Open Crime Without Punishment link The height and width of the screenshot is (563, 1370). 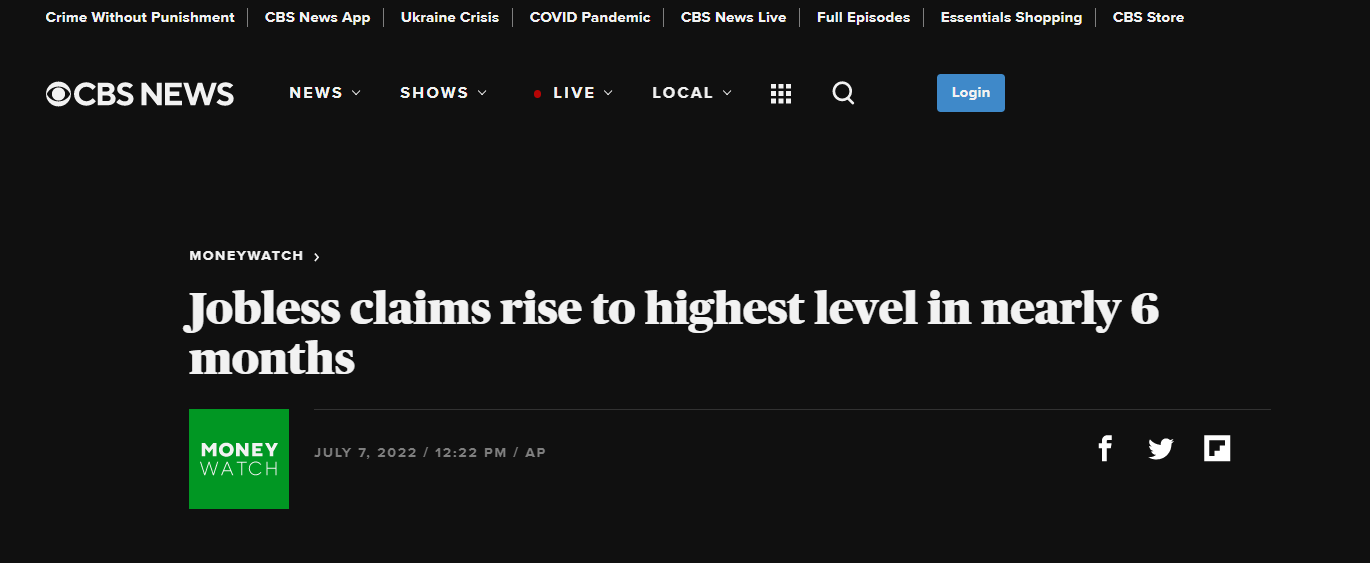(x=140, y=17)
